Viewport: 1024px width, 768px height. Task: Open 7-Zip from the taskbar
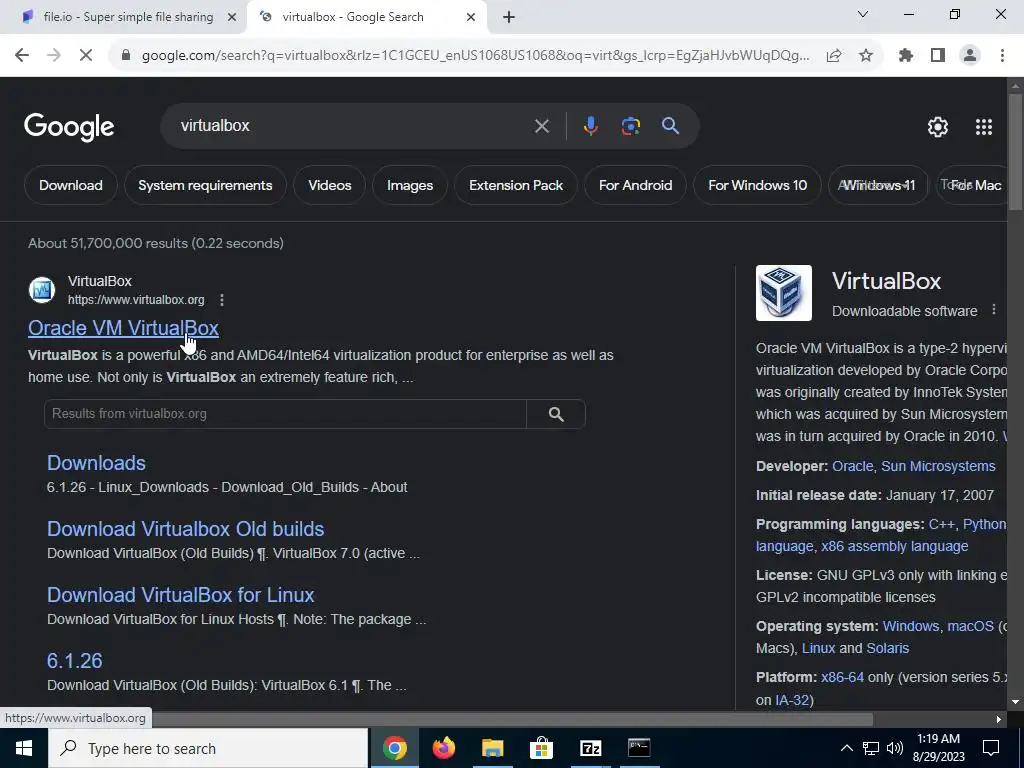pyautogui.click(x=590, y=748)
